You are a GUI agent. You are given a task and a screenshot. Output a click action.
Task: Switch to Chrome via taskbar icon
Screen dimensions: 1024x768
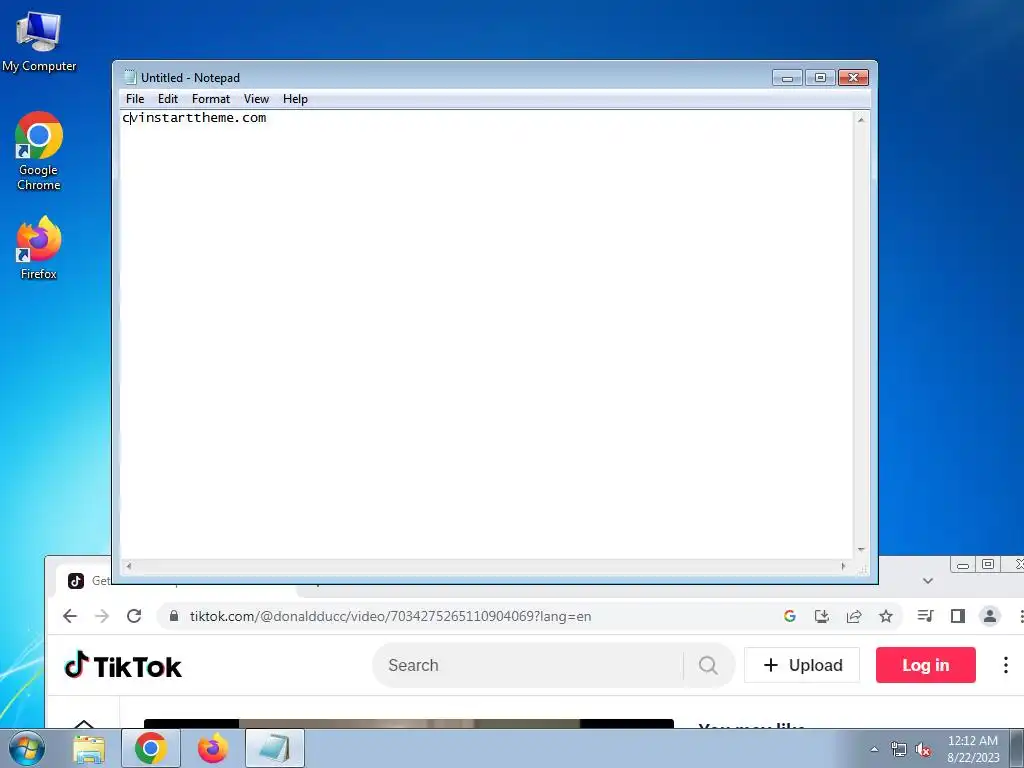151,748
